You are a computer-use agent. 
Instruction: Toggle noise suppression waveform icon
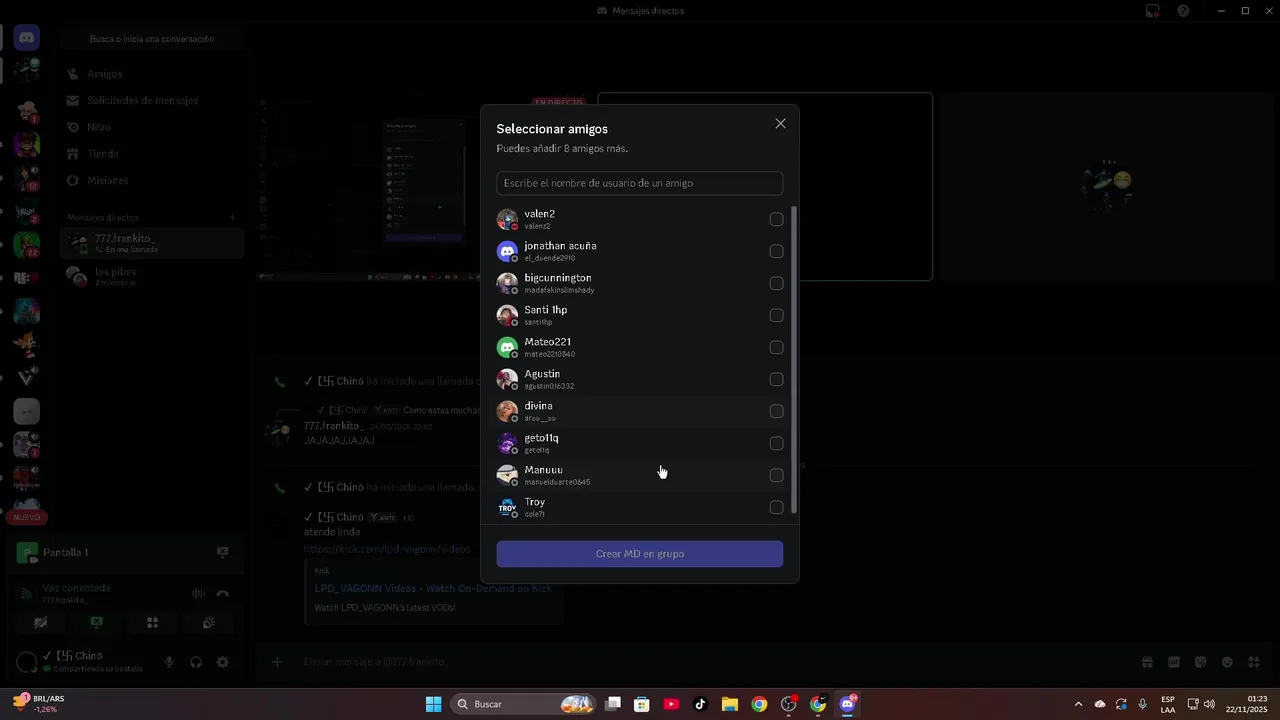(198, 593)
